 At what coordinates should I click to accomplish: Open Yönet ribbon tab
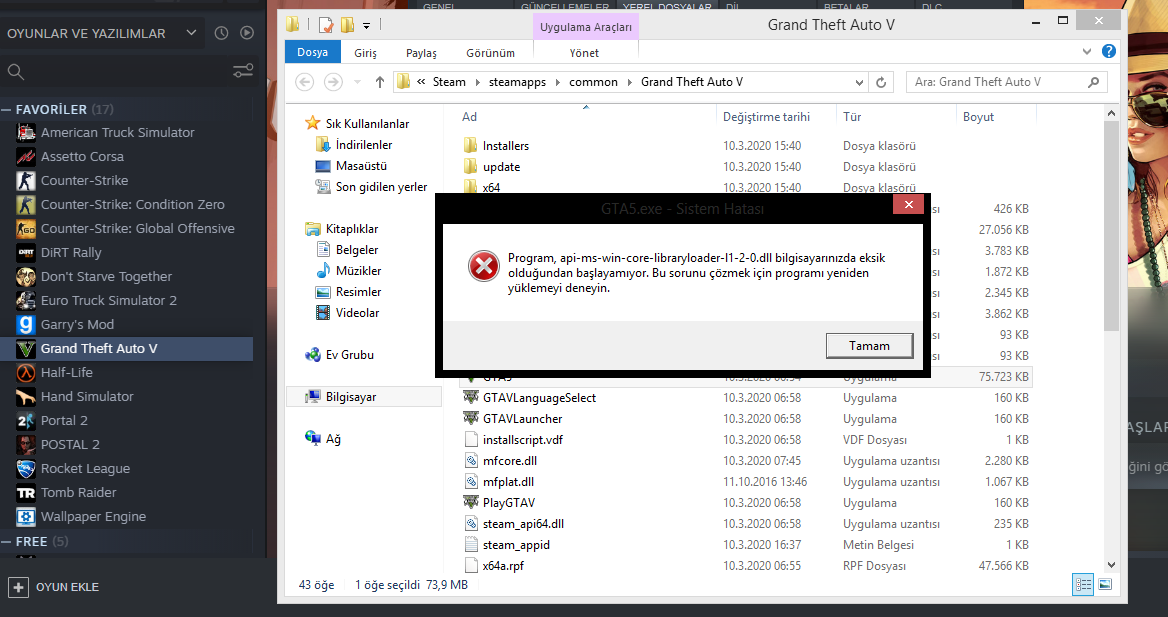click(x=584, y=53)
